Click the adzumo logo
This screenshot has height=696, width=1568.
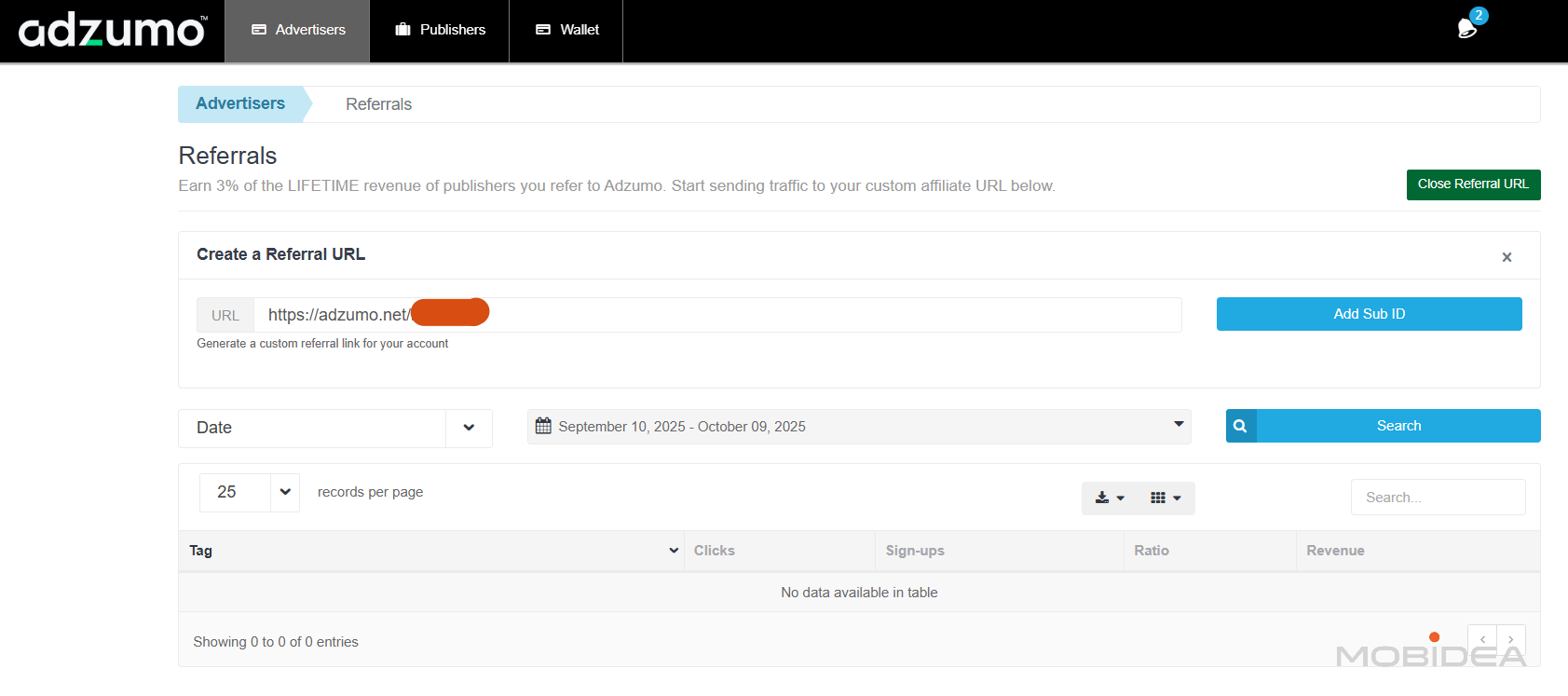pyautogui.click(x=112, y=31)
